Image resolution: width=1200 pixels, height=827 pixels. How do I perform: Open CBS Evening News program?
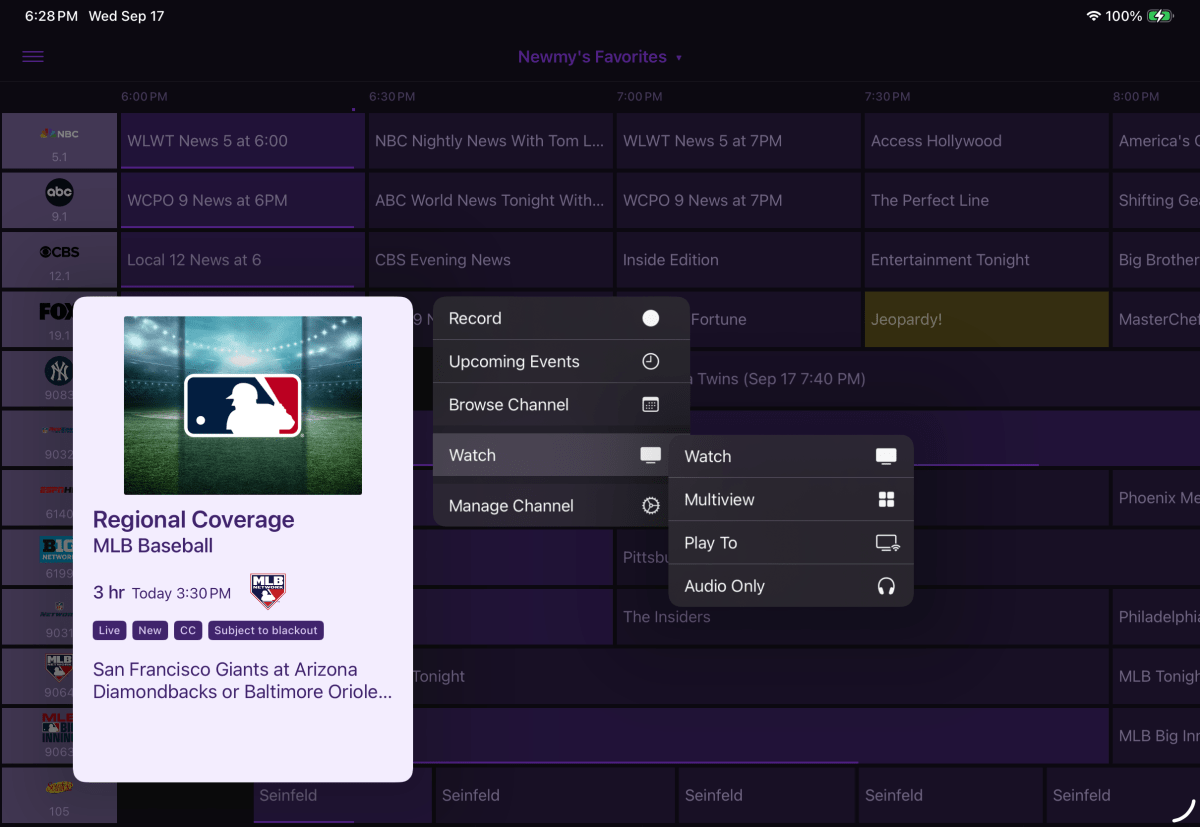[490, 260]
